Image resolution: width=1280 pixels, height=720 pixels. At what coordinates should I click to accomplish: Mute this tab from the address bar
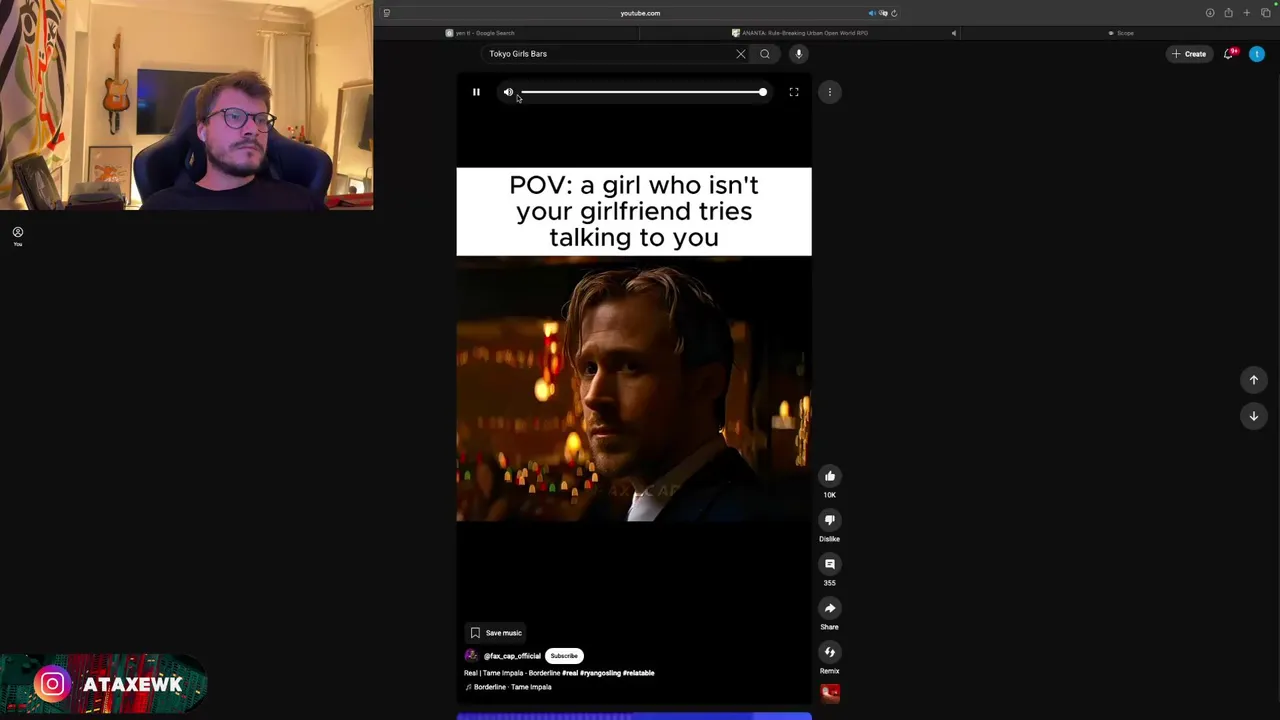point(871,13)
